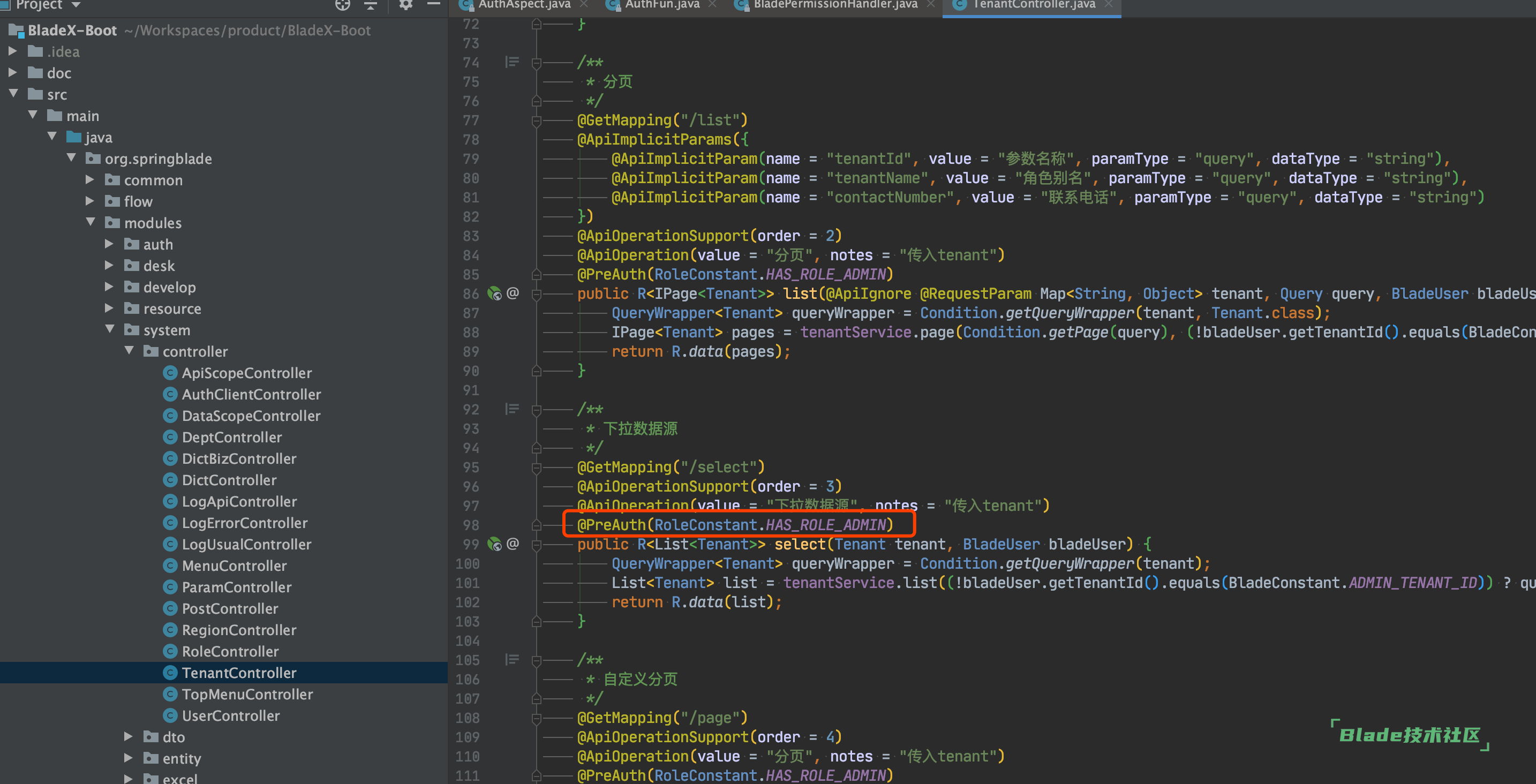This screenshot has height=784, width=1536.
Task: Expand the doc folder
Action: [12, 73]
